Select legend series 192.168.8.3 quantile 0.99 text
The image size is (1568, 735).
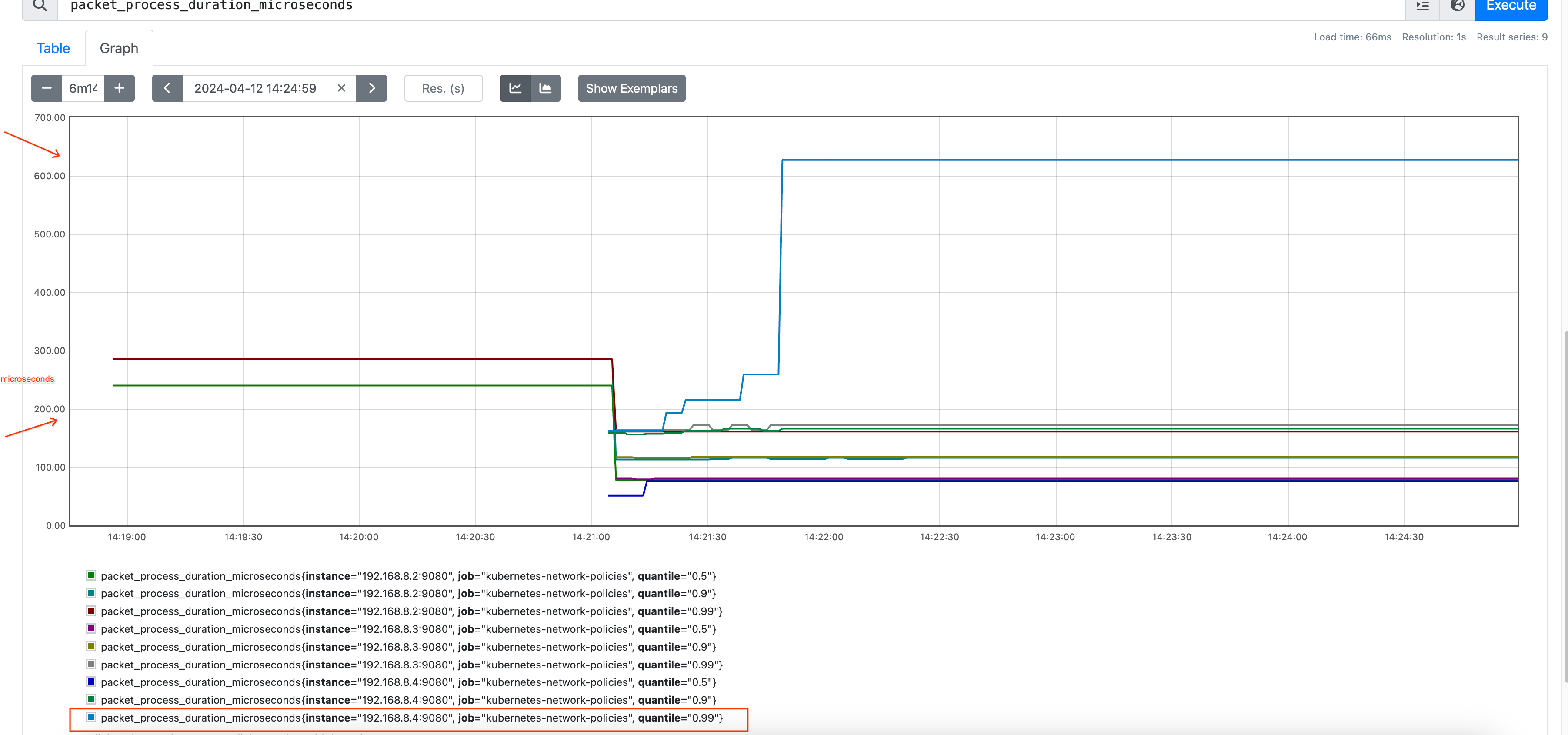click(412, 665)
